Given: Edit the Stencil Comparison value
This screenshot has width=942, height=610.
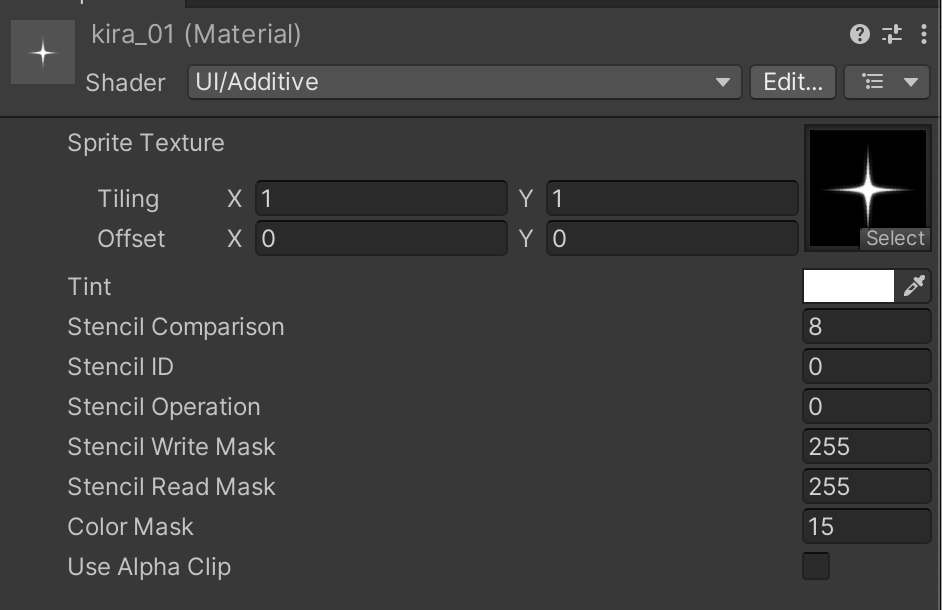Looking at the screenshot, I should (x=866, y=326).
